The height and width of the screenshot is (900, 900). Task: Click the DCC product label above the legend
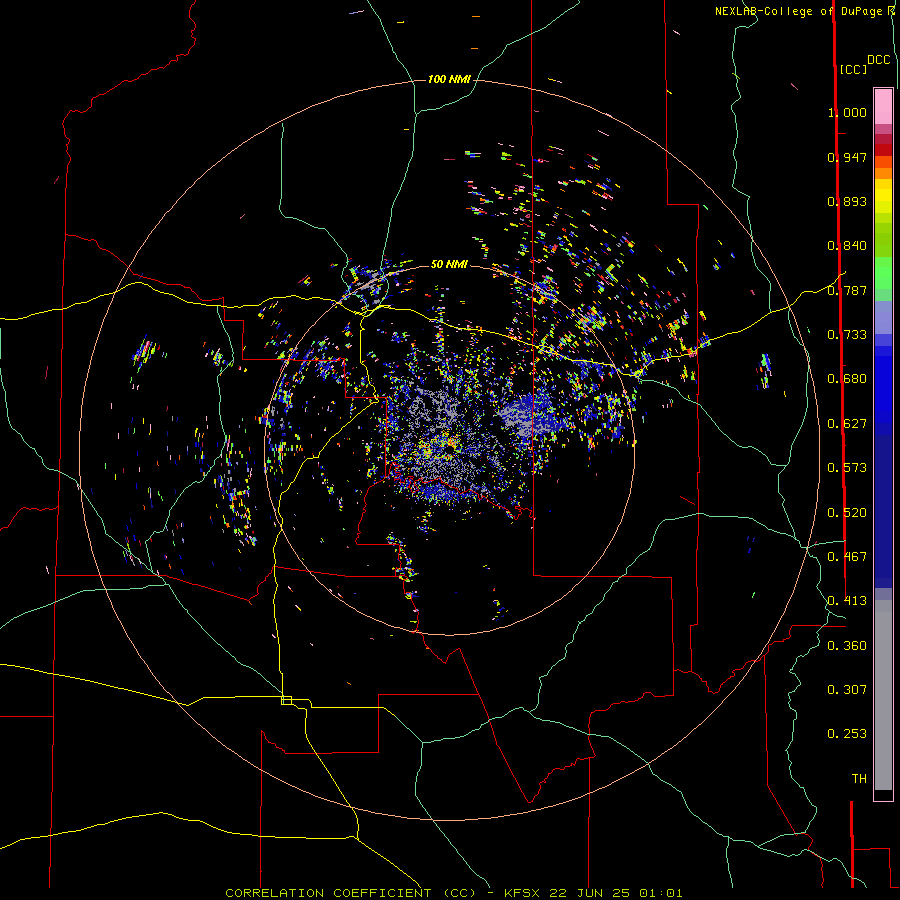click(x=878, y=60)
